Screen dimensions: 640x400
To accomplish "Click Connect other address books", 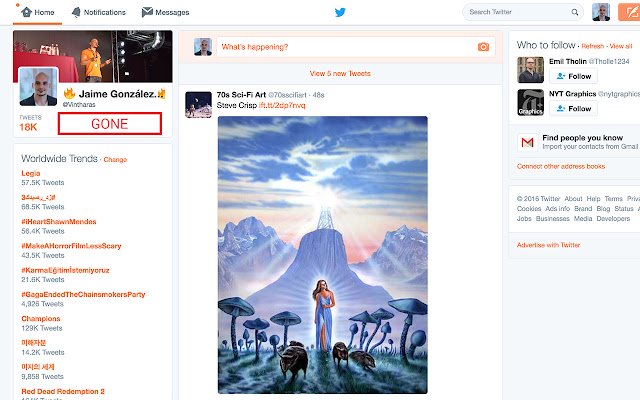I will pos(561,167).
